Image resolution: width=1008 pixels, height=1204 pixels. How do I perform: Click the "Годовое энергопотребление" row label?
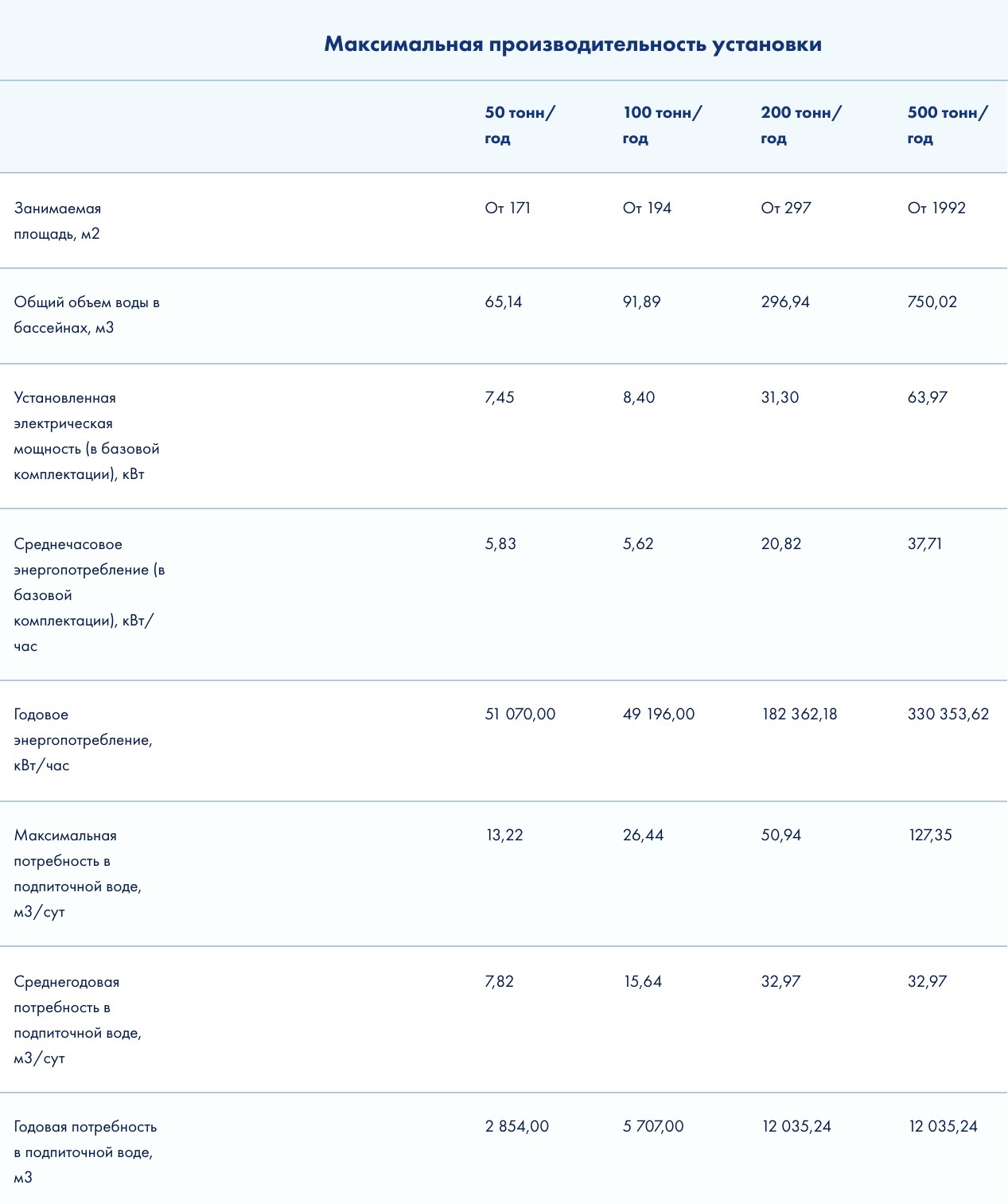tap(83, 740)
